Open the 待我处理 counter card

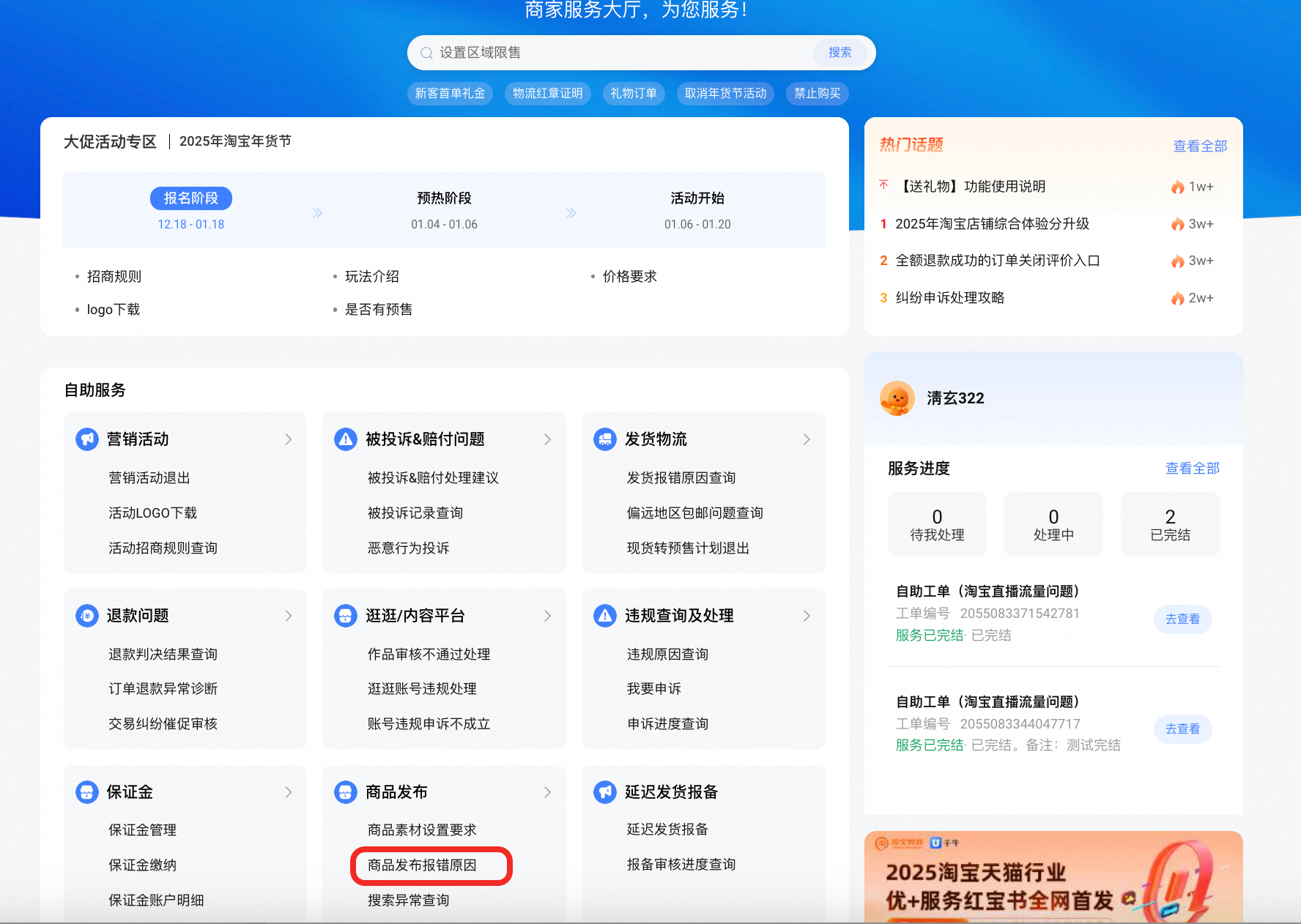click(x=938, y=524)
